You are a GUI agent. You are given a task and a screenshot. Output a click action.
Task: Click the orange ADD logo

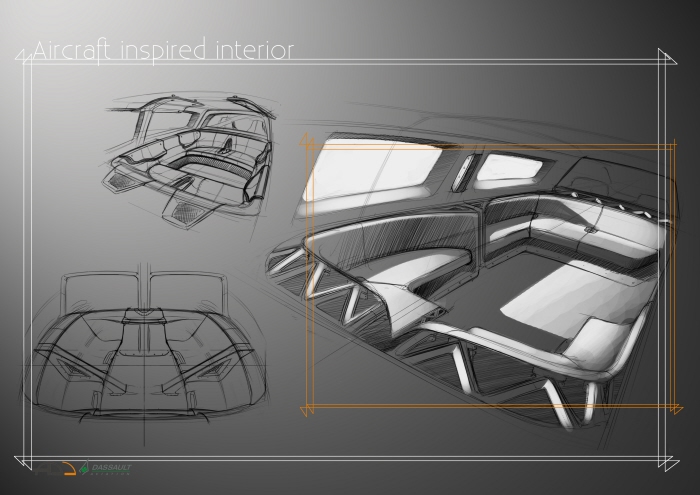tap(55, 470)
